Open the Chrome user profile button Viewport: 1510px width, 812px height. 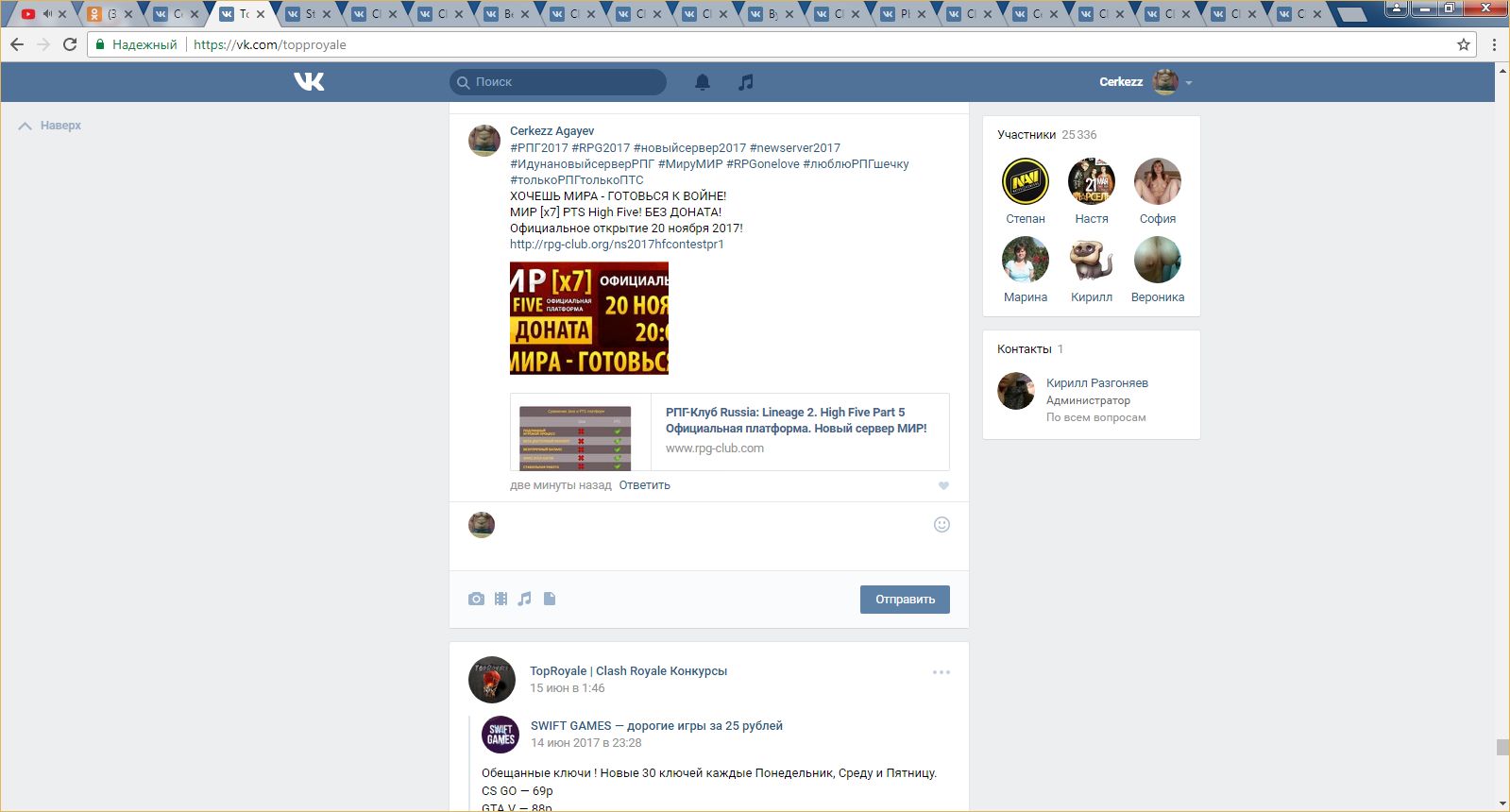click(1396, 8)
